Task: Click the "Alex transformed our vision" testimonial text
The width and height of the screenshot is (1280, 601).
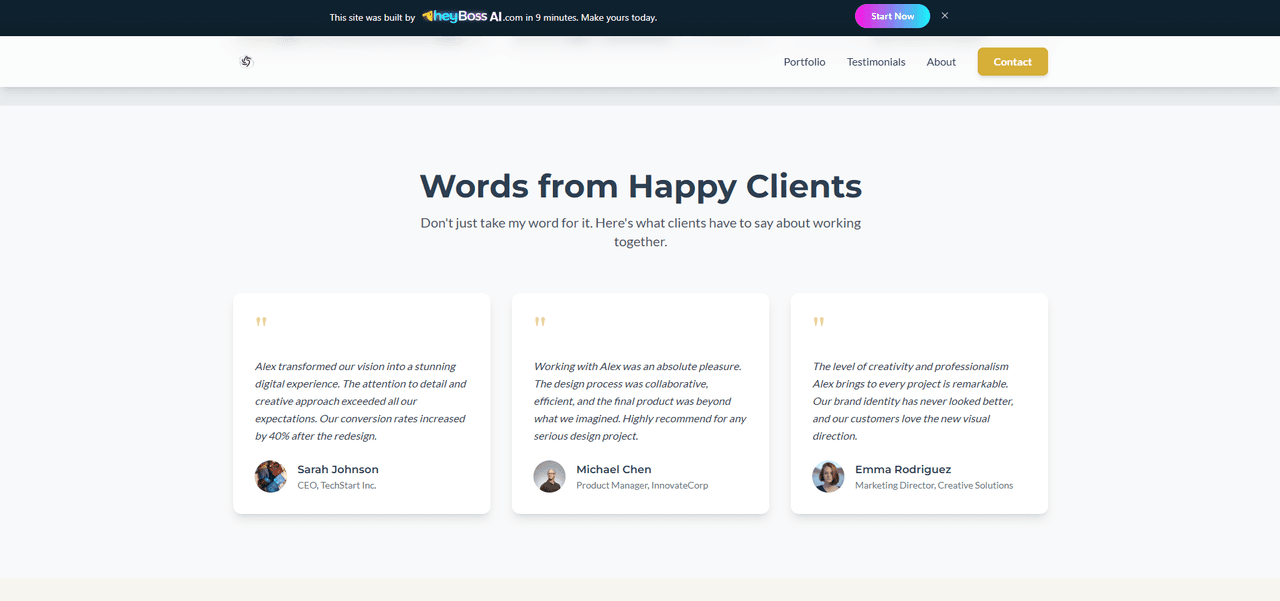Action: click(361, 401)
